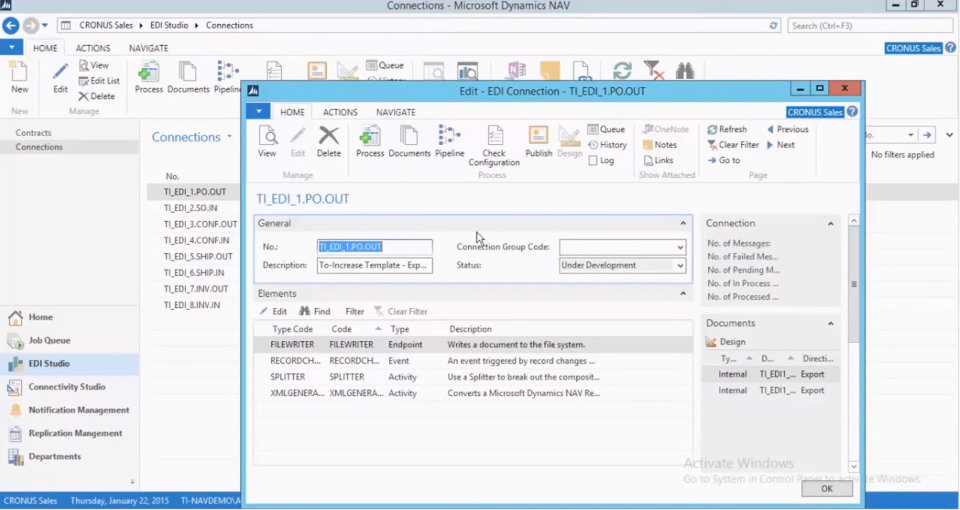This screenshot has width=960, height=510.
Task: Collapse the Elements section
Action: coord(683,294)
